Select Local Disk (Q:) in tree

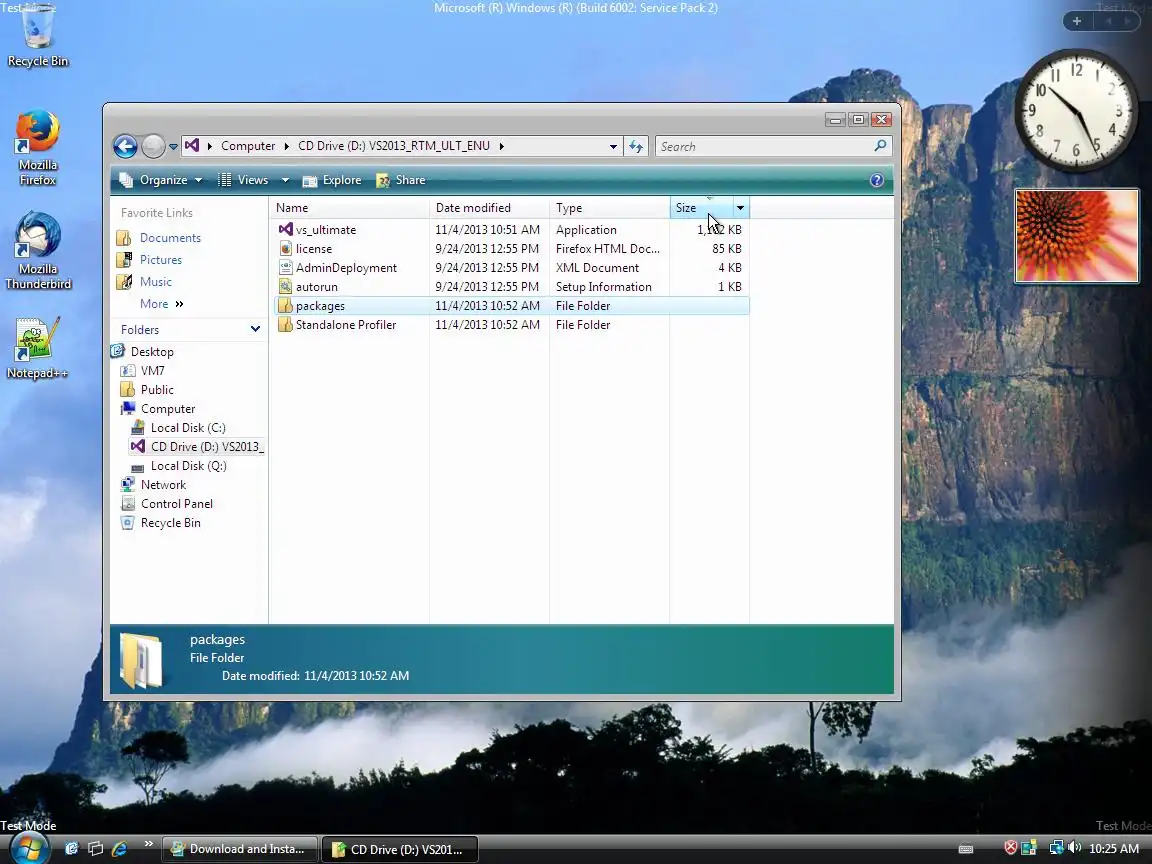[x=188, y=466]
